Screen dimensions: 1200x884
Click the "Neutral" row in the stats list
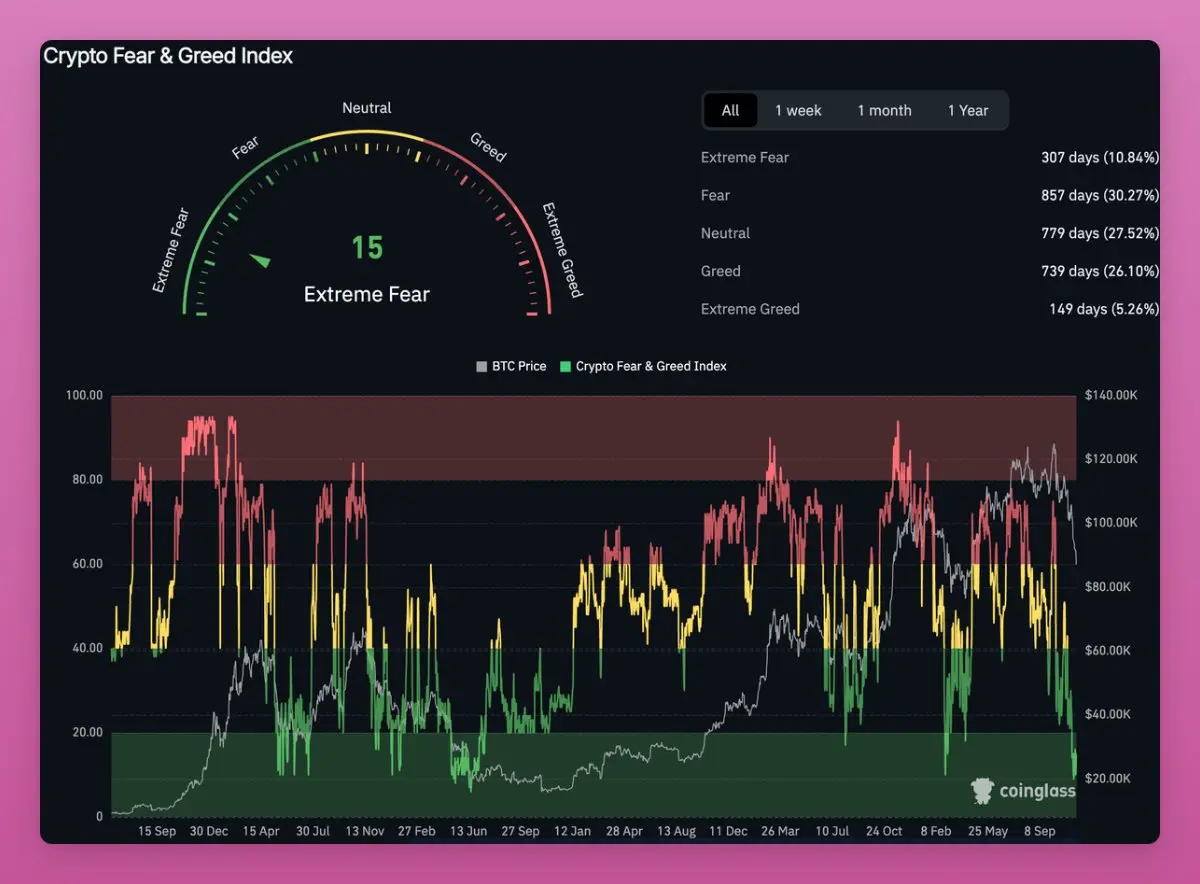[726, 234]
